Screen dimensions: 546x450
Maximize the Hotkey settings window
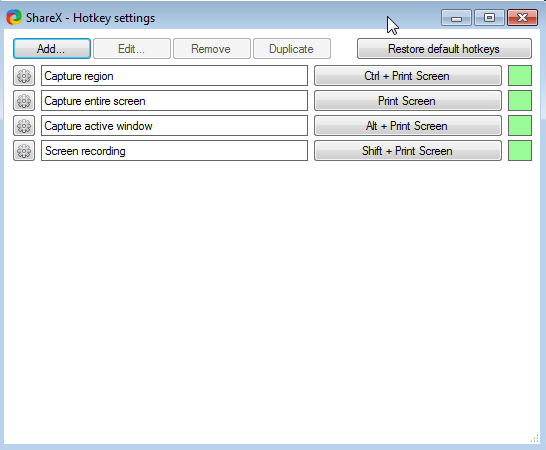pos(489,17)
